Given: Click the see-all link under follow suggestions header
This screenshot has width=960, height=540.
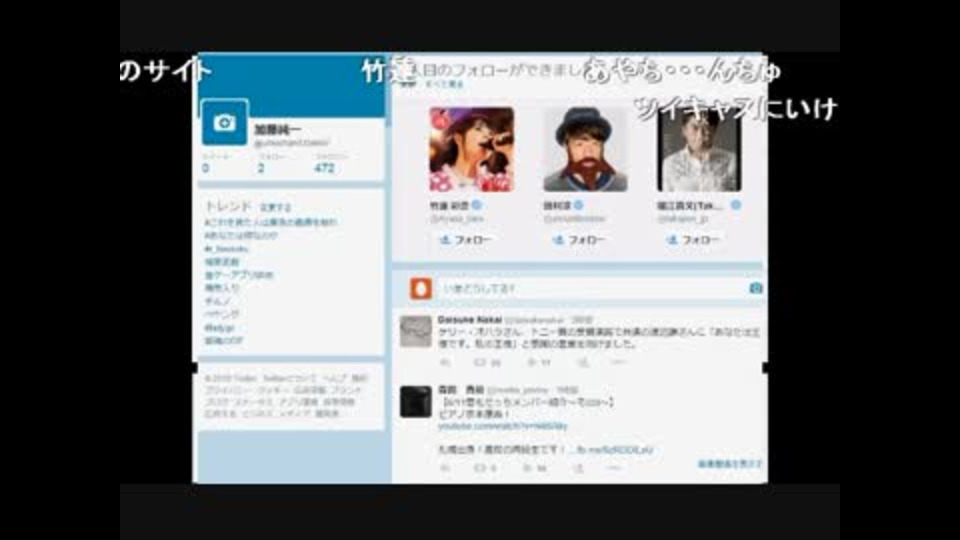Looking at the screenshot, I should click(x=444, y=84).
